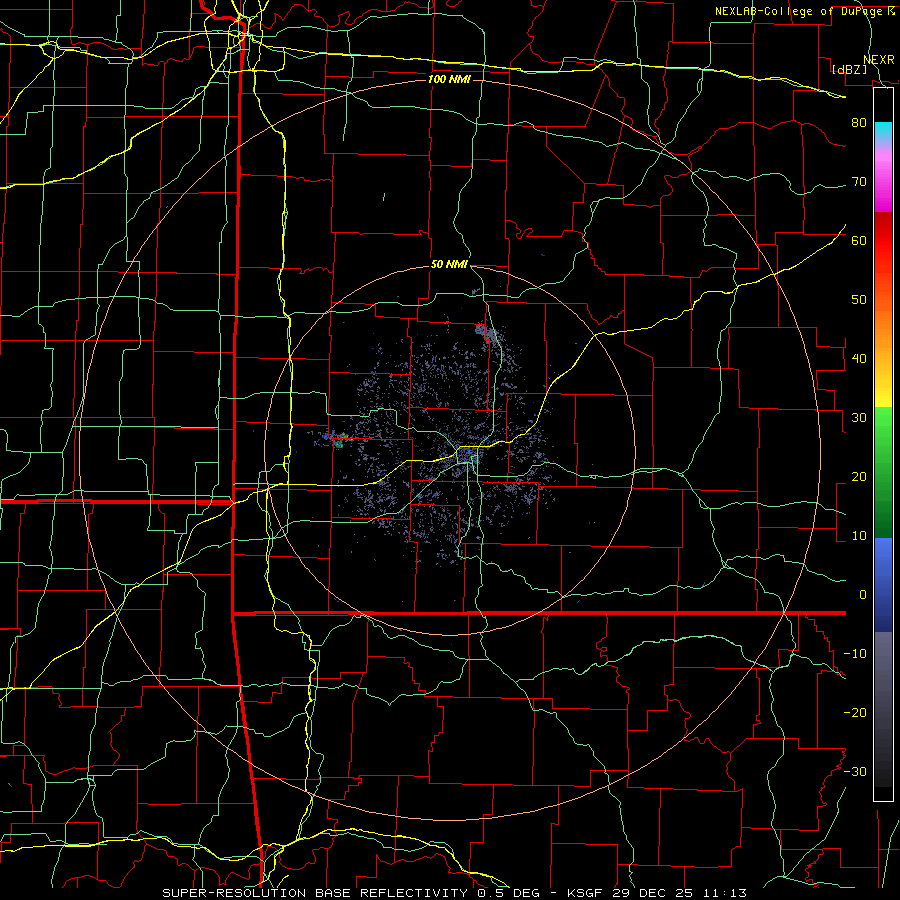Screen dimensions: 900x900
Task: Click the NEXR label above color scale
Action: 878,60
